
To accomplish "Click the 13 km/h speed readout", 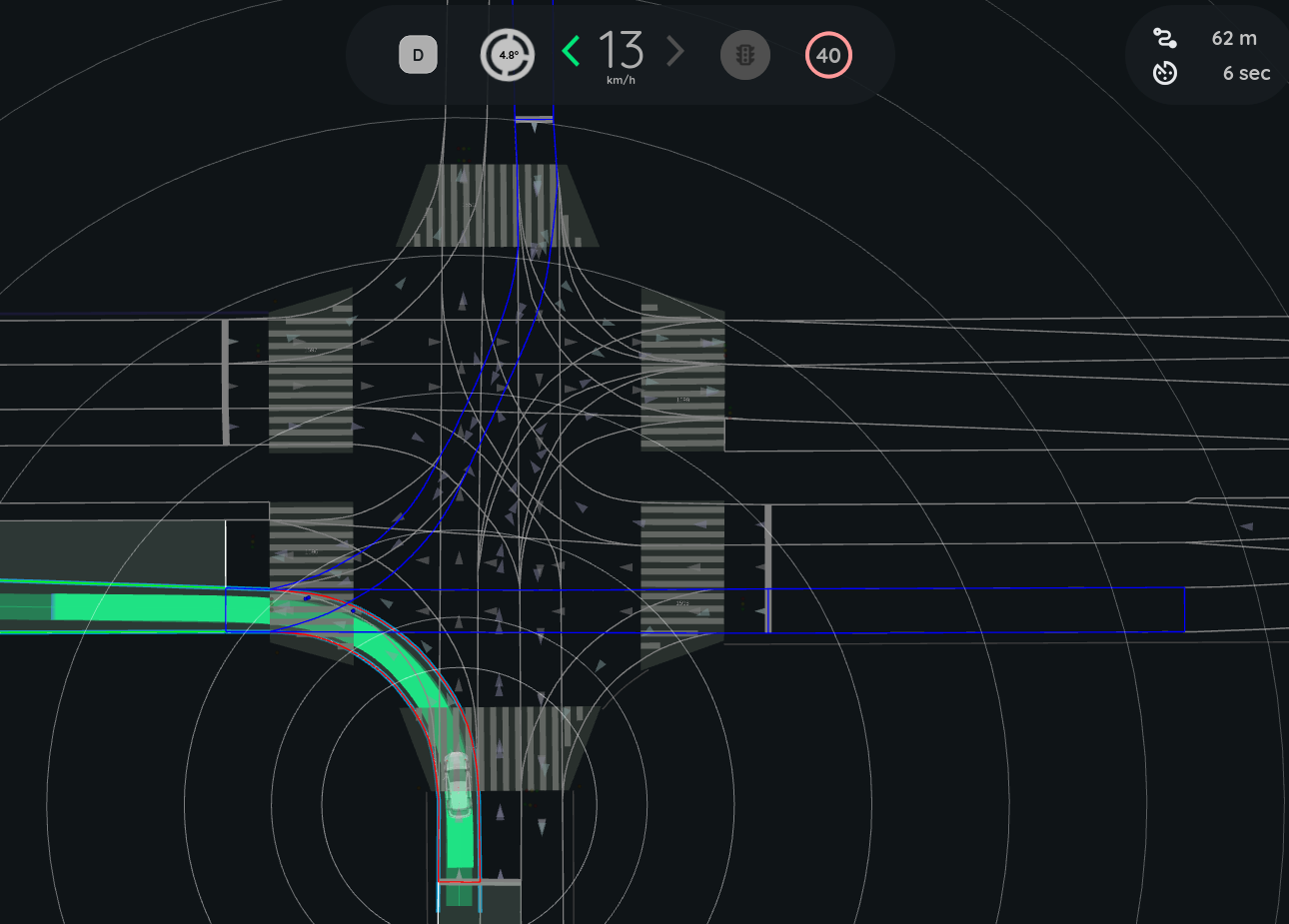I will tap(621, 55).
